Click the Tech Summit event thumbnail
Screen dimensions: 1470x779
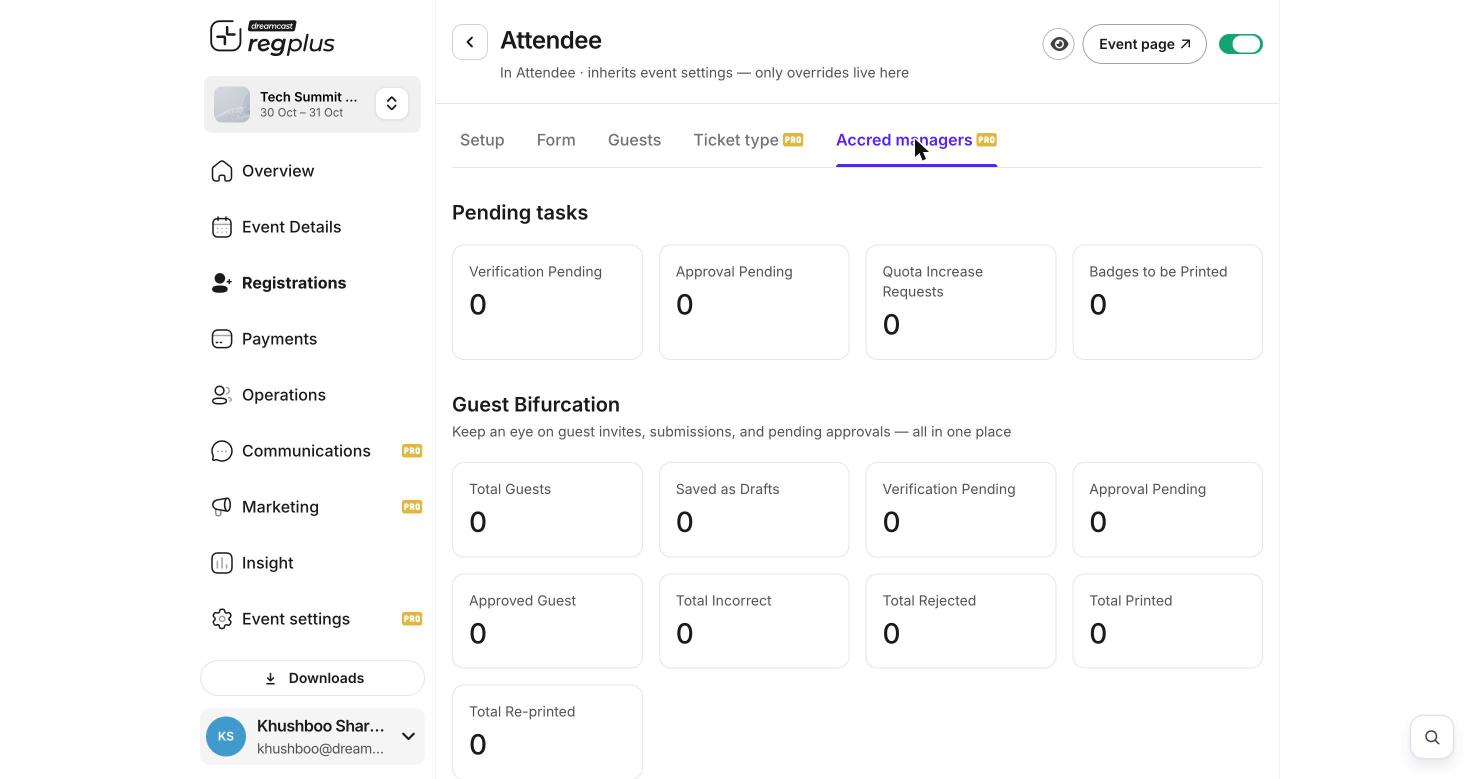coord(232,104)
